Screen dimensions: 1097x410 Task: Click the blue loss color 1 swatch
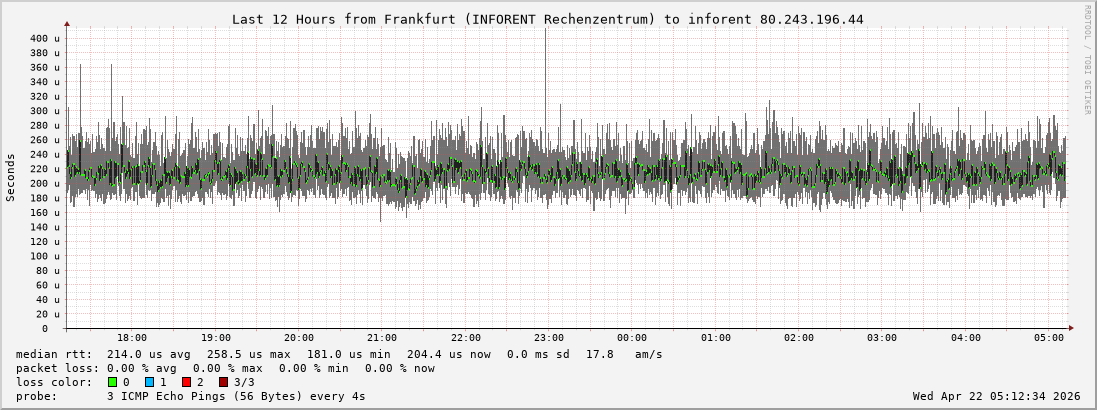[x=149, y=382]
